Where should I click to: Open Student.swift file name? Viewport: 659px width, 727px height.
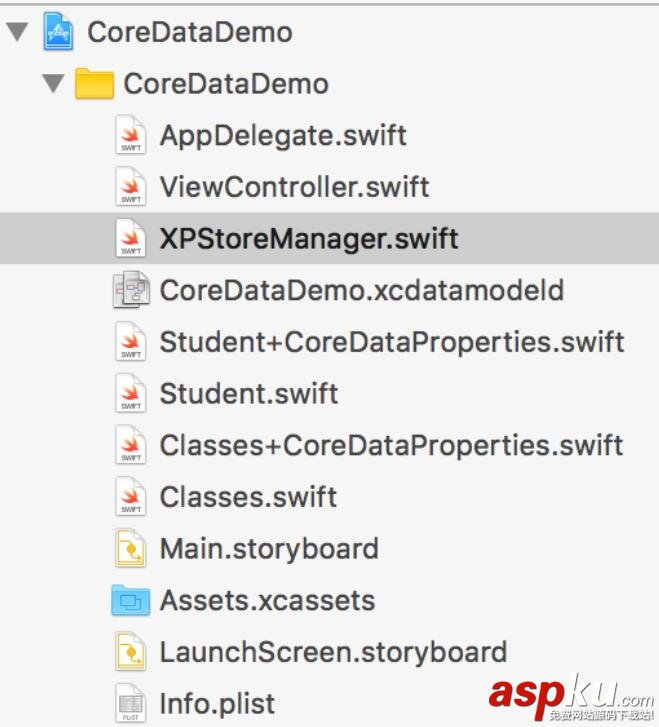pos(249,394)
